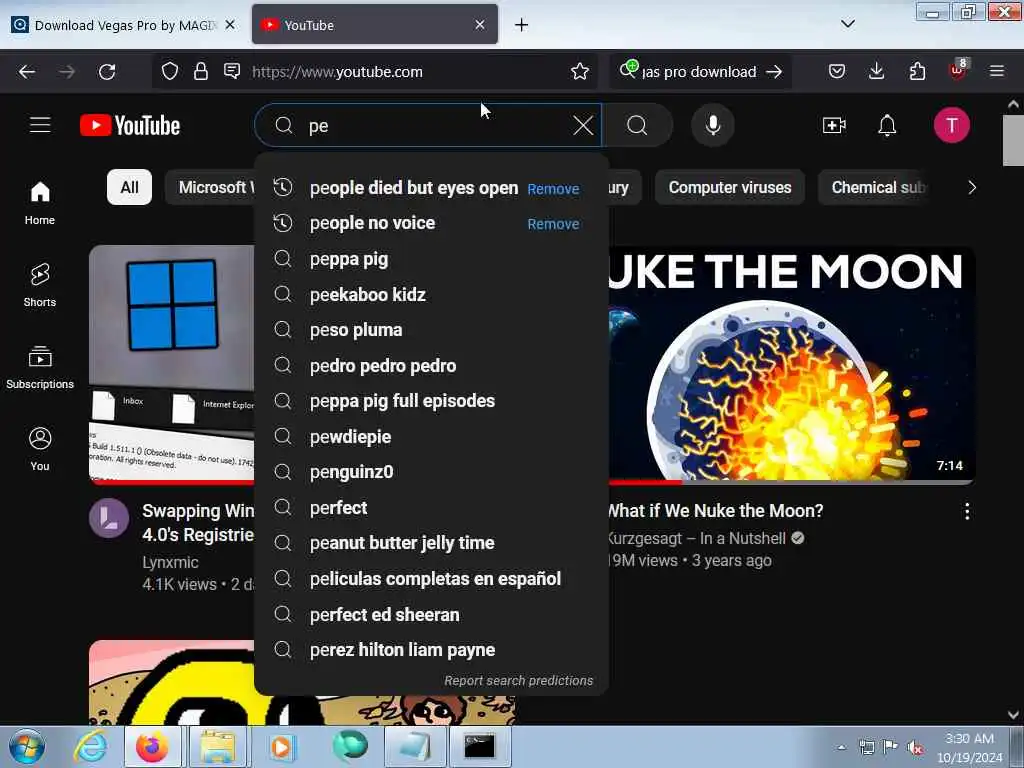Viewport: 1024px width, 768px height.
Task: Select the All category chip
Action: (129, 187)
